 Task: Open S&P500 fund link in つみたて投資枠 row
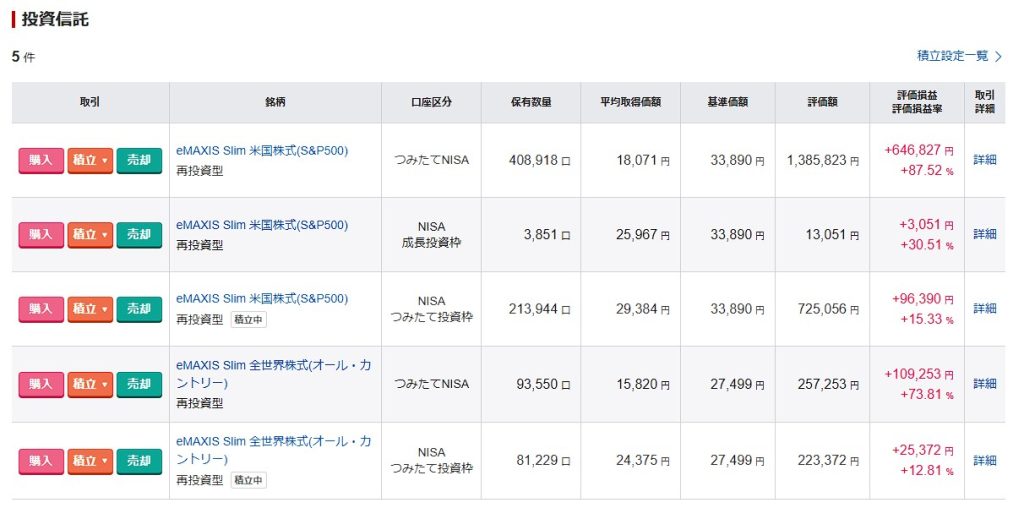coord(262,299)
